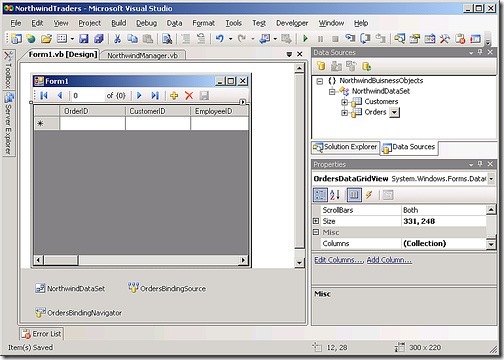Click Move First in binding navigator
The width and height of the screenshot is (504, 360).
44,96
